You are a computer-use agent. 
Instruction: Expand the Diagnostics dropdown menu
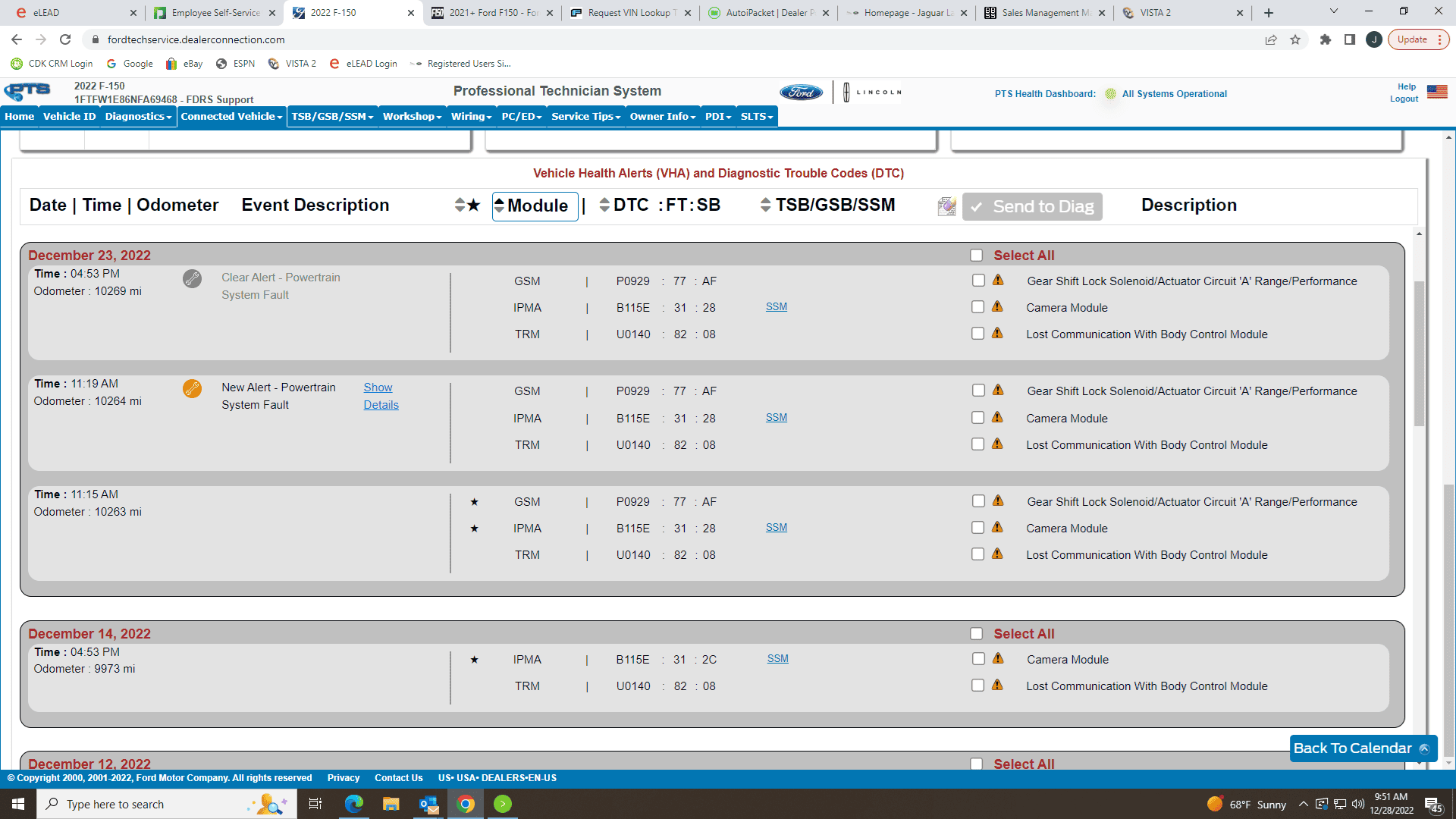[138, 117]
